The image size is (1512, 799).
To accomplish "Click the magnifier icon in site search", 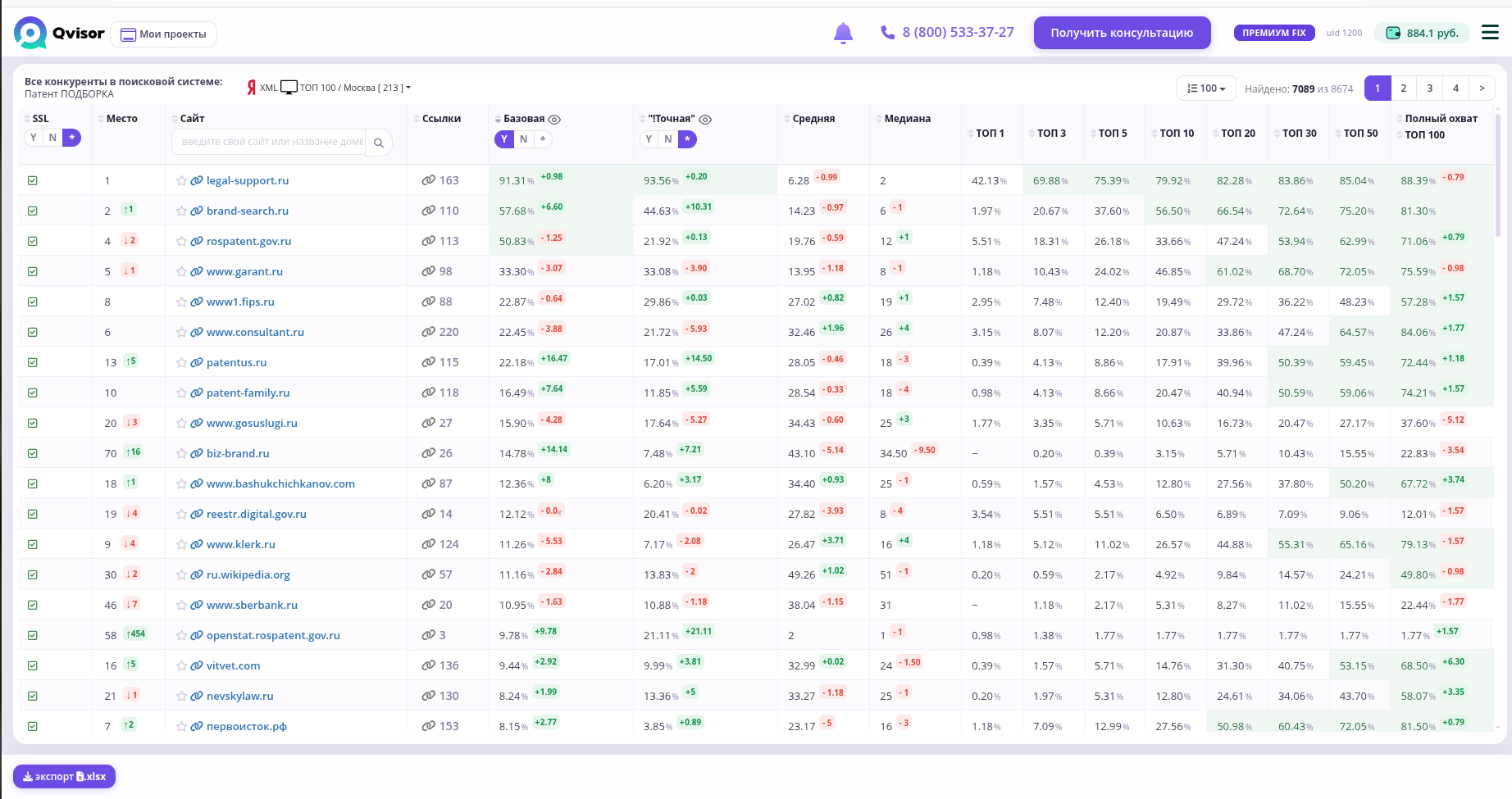I will [379, 143].
